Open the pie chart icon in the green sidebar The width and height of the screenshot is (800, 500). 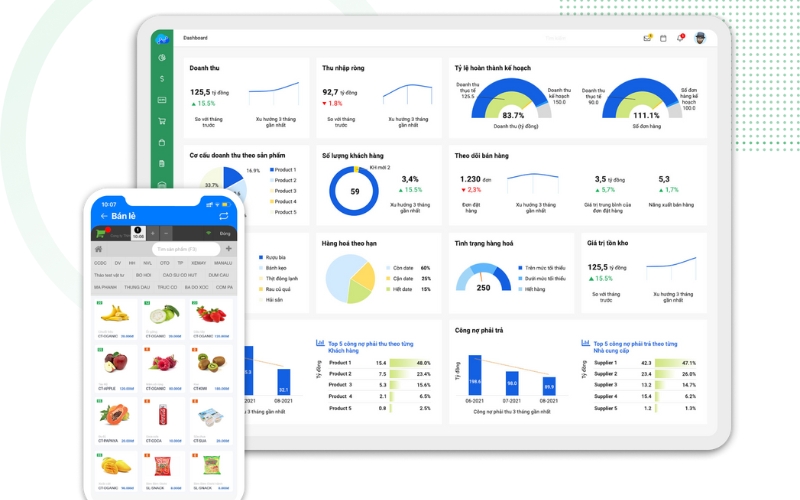click(x=162, y=58)
